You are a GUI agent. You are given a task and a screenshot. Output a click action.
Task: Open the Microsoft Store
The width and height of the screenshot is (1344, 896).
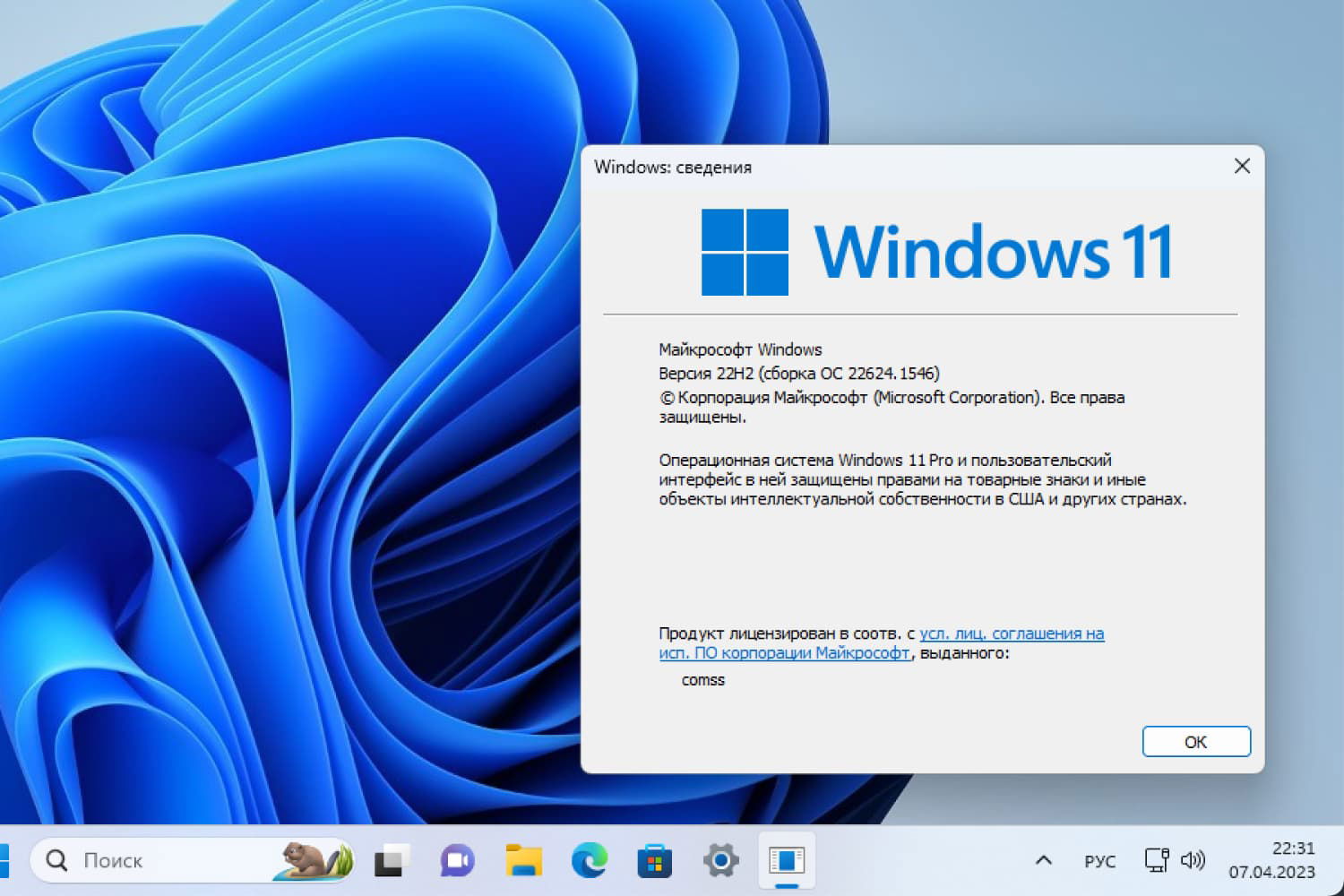tap(654, 860)
